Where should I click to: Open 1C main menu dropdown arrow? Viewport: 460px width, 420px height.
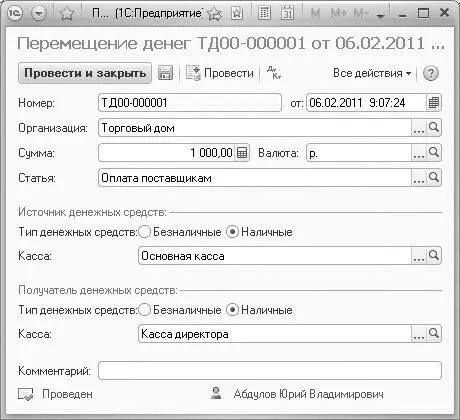point(39,13)
